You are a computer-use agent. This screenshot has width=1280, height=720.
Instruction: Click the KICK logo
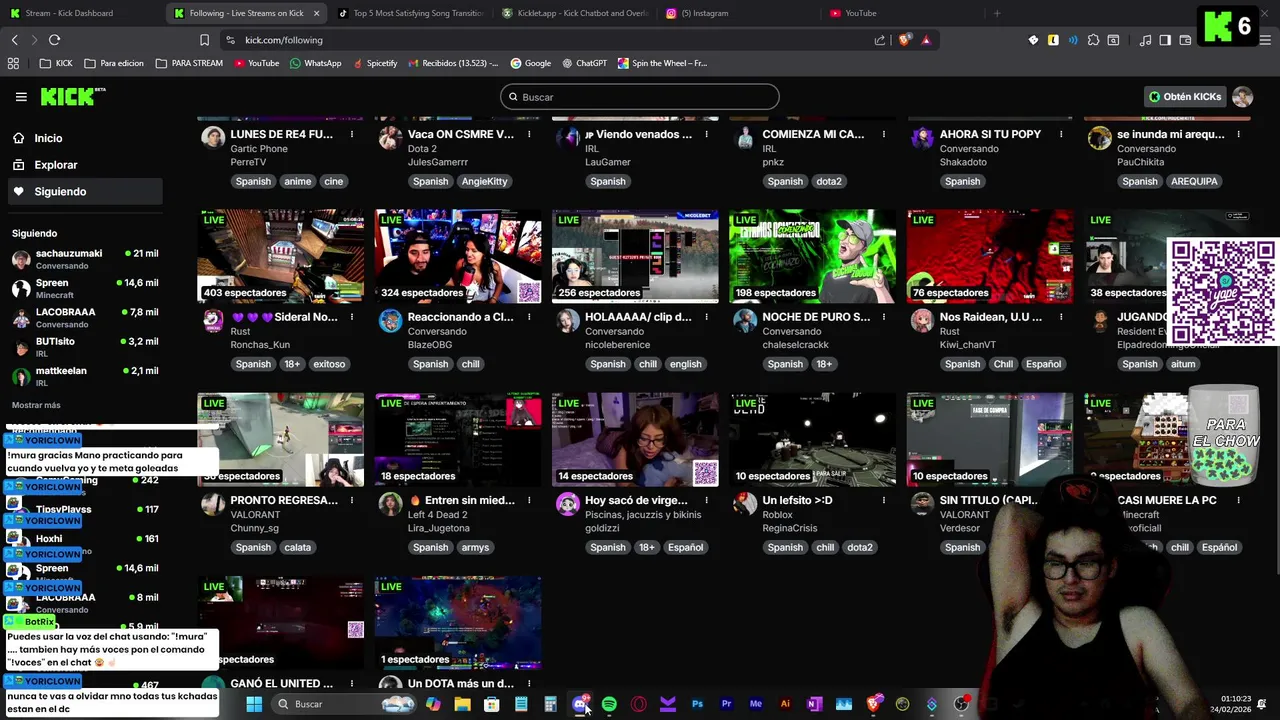[x=72, y=96]
